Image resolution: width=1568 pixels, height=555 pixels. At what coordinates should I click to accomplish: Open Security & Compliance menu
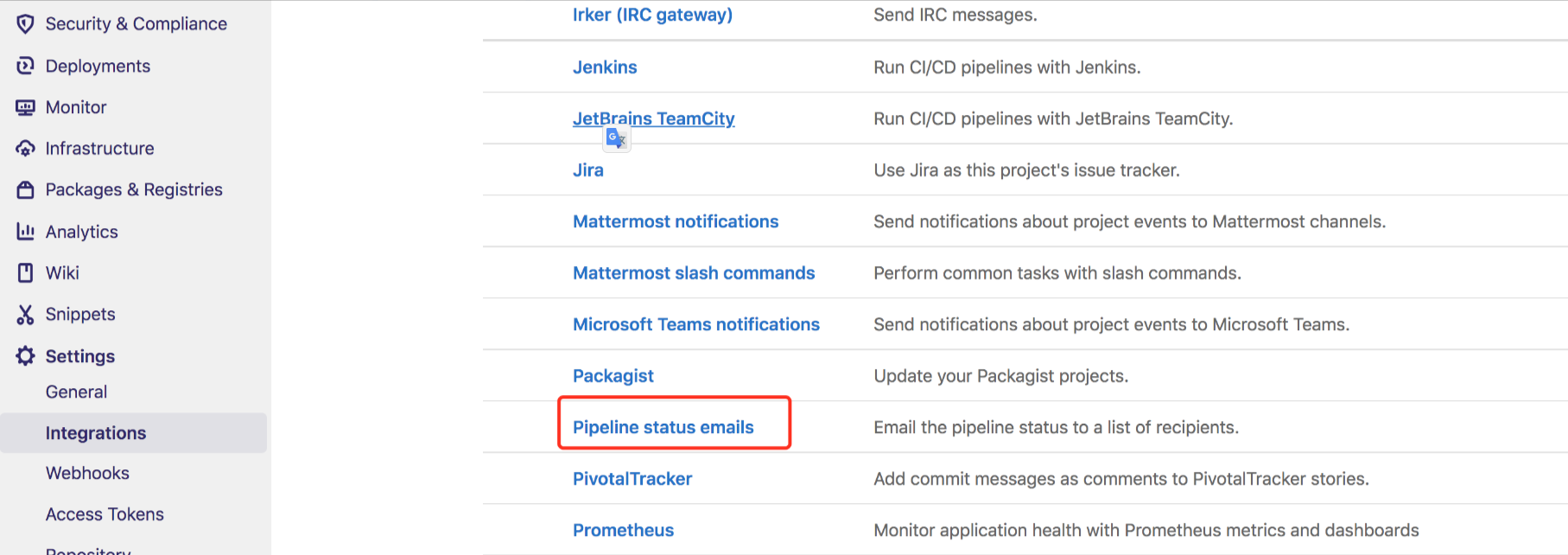[x=136, y=24]
